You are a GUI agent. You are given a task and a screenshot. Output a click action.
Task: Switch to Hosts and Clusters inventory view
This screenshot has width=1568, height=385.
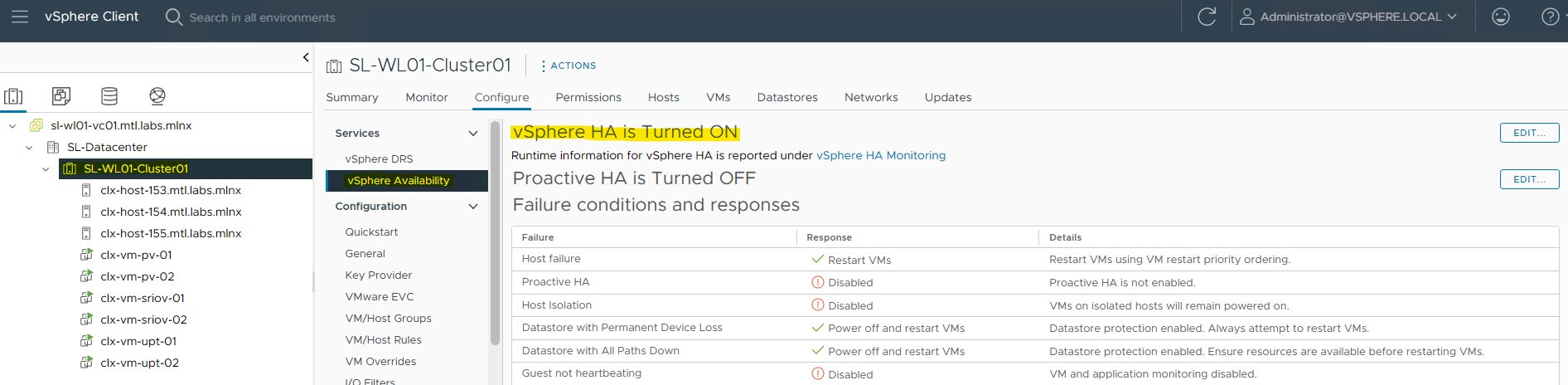[13, 96]
